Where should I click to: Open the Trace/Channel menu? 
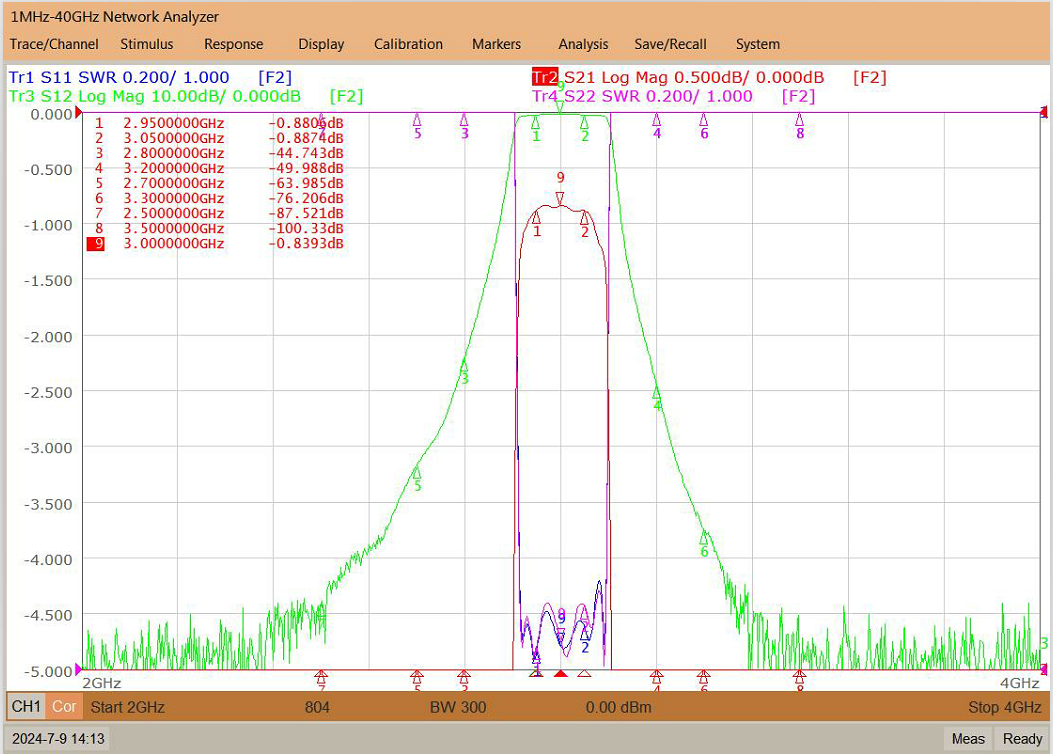coord(54,44)
